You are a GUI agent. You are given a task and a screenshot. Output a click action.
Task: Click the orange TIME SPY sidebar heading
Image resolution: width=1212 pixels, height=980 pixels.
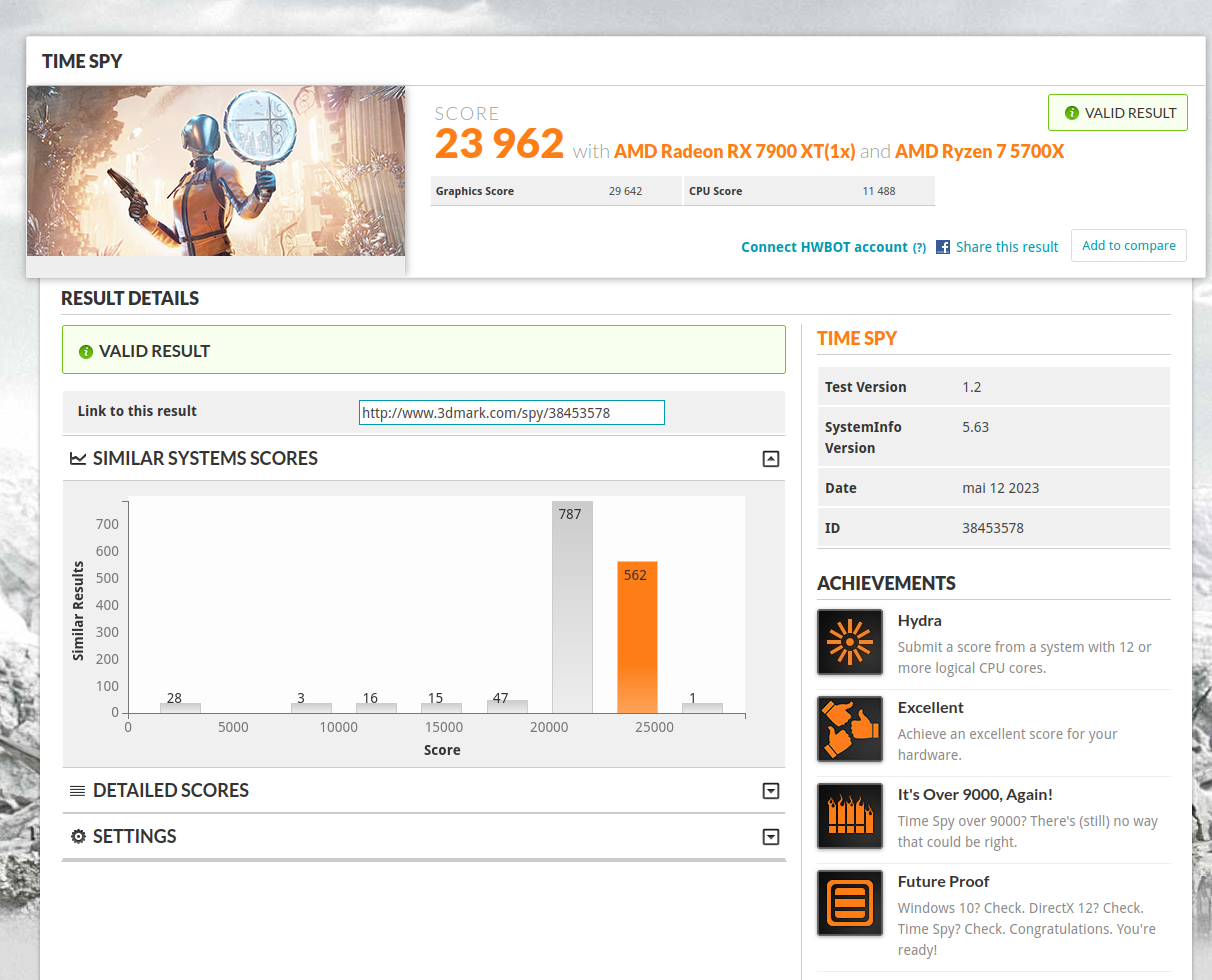[857, 339]
